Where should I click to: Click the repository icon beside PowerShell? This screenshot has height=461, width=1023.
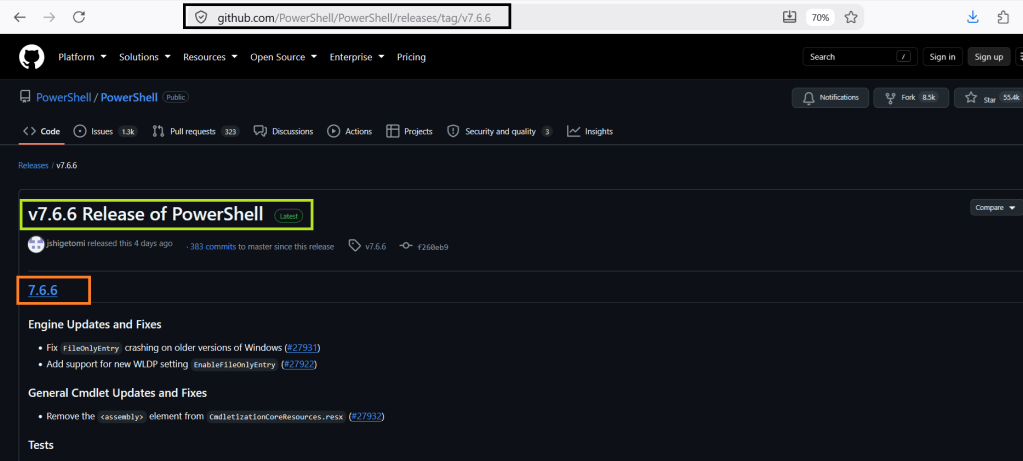24,97
